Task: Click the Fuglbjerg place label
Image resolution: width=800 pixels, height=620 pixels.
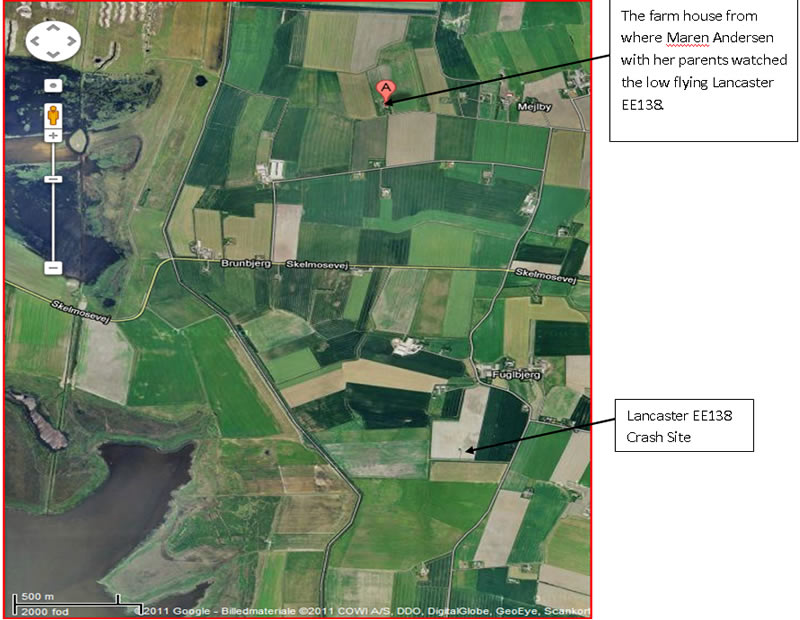Action: click(517, 375)
